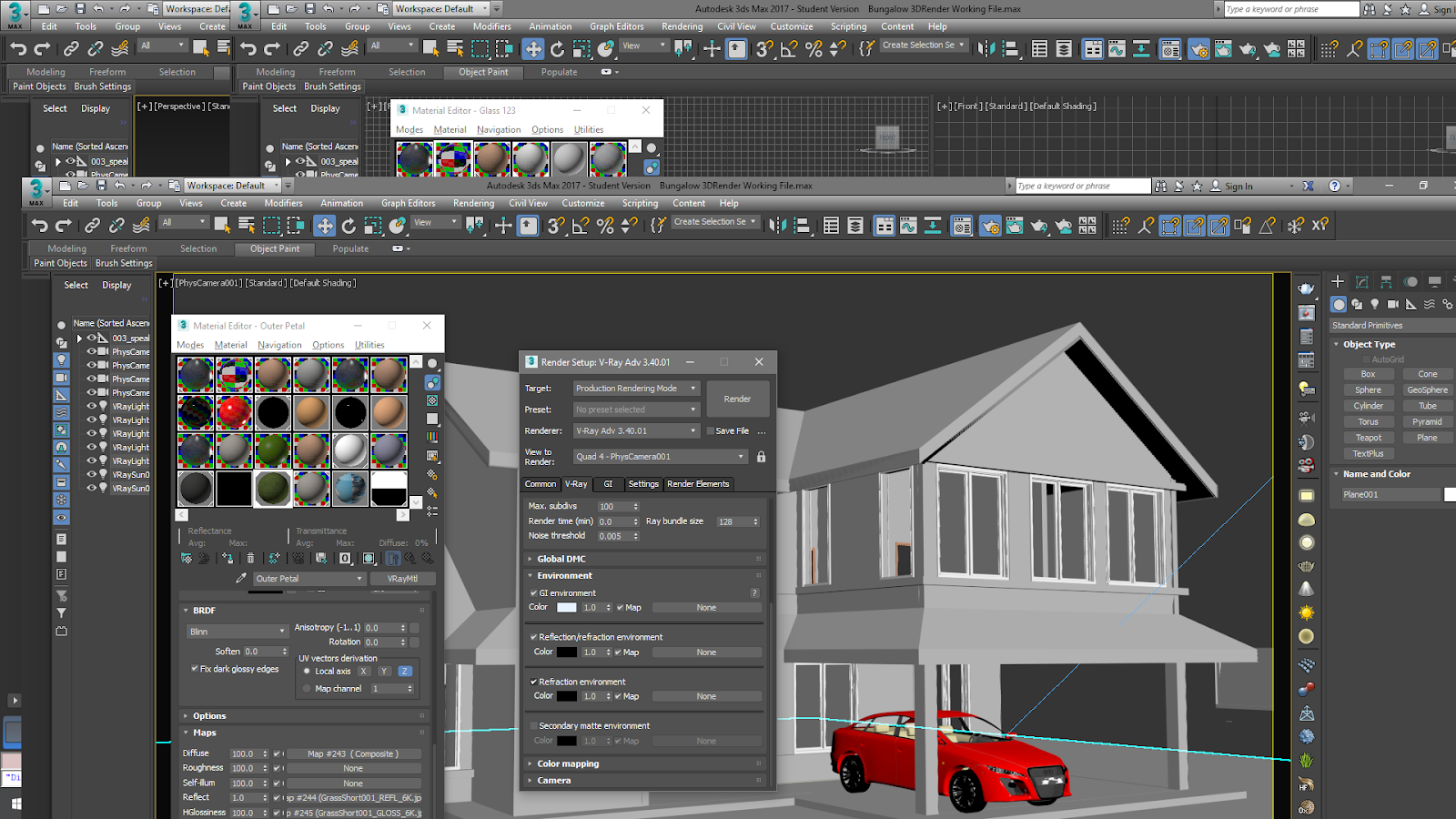Select the Teapot primitive button

[x=1368, y=437]
